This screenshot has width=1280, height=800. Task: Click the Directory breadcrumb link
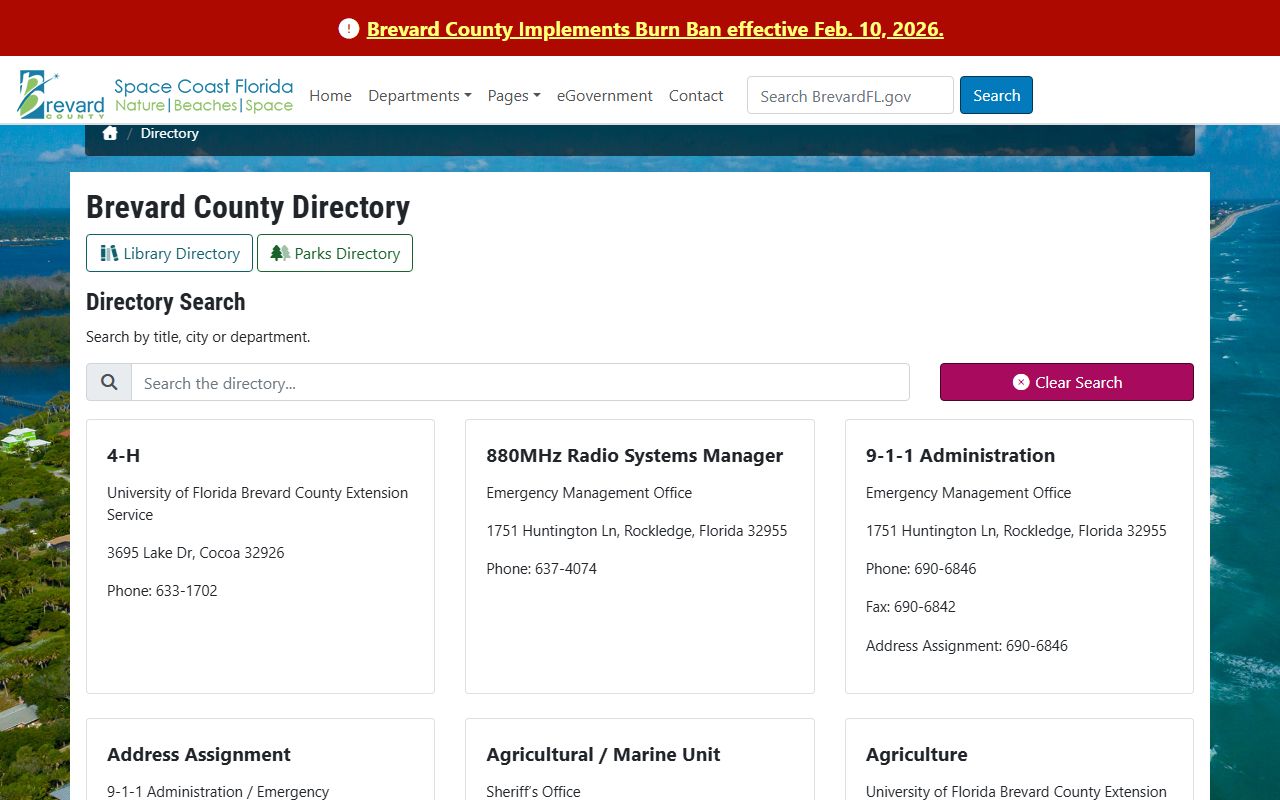[169, 133]
